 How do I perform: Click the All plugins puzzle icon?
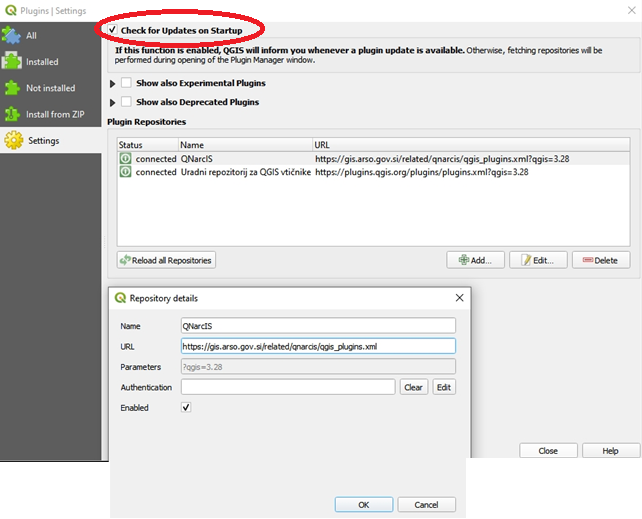coord(11,35)
